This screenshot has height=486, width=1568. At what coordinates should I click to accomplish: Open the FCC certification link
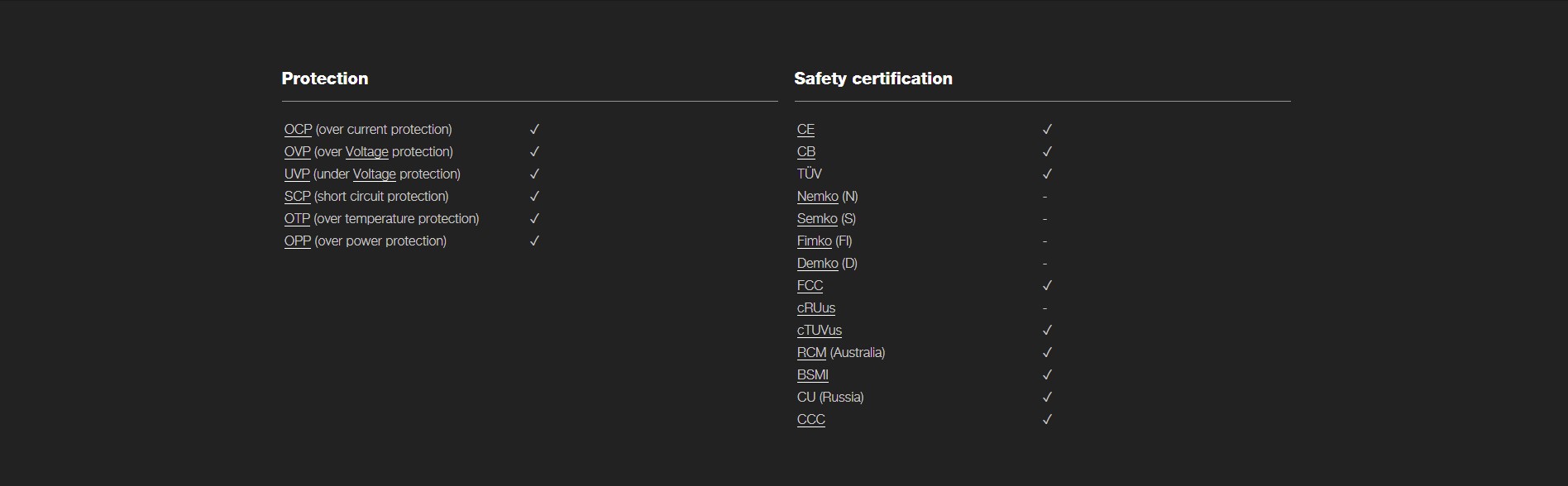click(x=810, y=286)
